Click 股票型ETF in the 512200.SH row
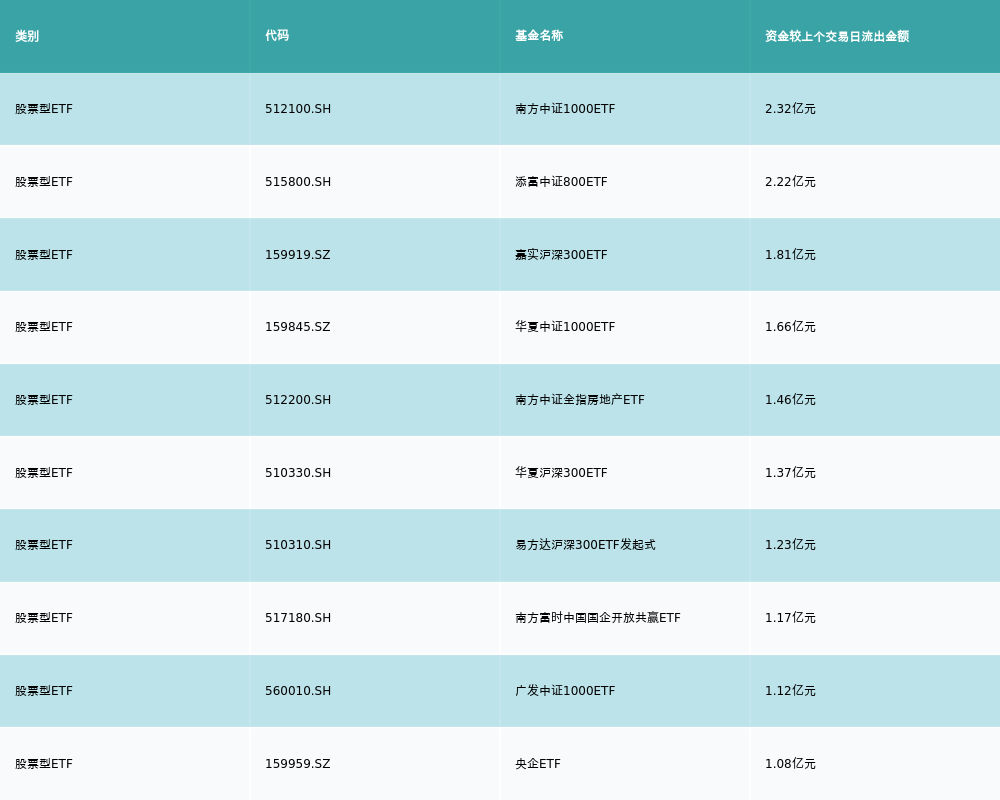Image resolution: width=1000 pixels, height=800 pixels. 44,400
